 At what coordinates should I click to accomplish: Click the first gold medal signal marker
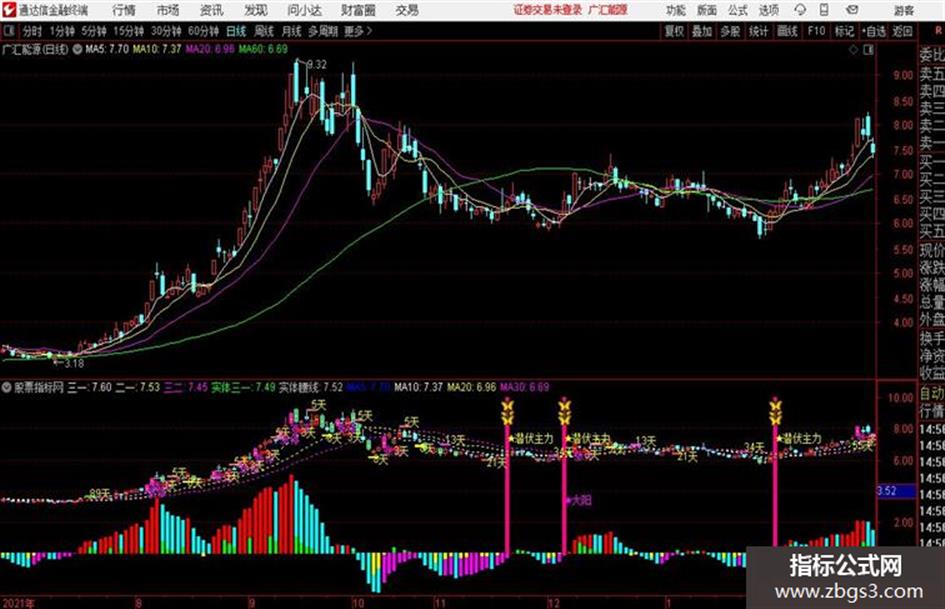tap(507, 411)
